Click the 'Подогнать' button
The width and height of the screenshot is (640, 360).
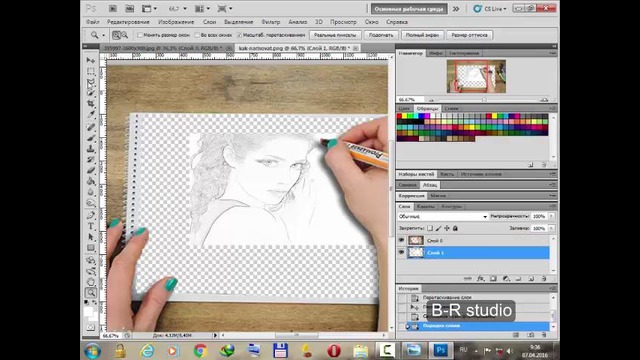381,35
